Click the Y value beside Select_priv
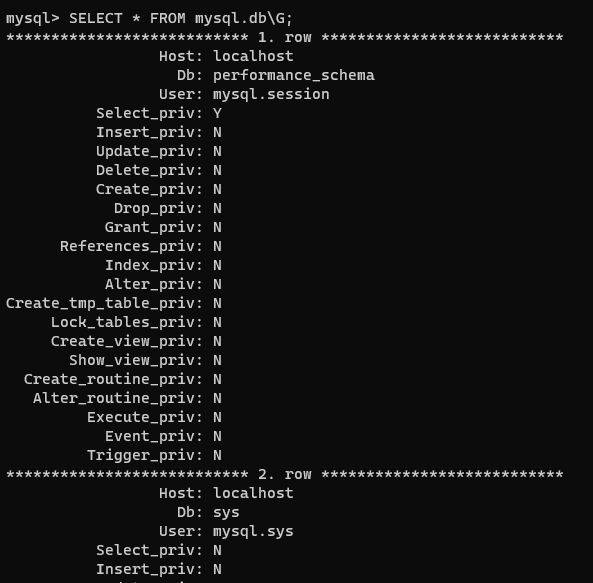The image size is (593, 583). (217, 113)
